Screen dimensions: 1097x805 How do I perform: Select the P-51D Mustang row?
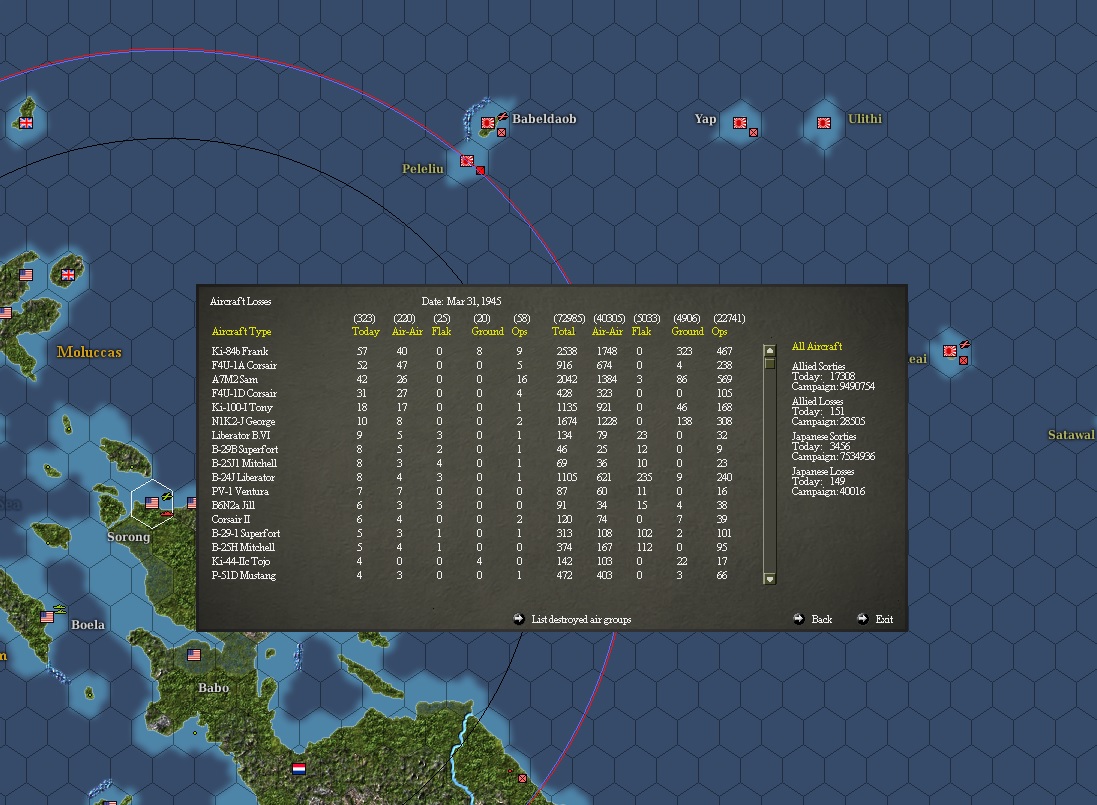click(472, 575)
